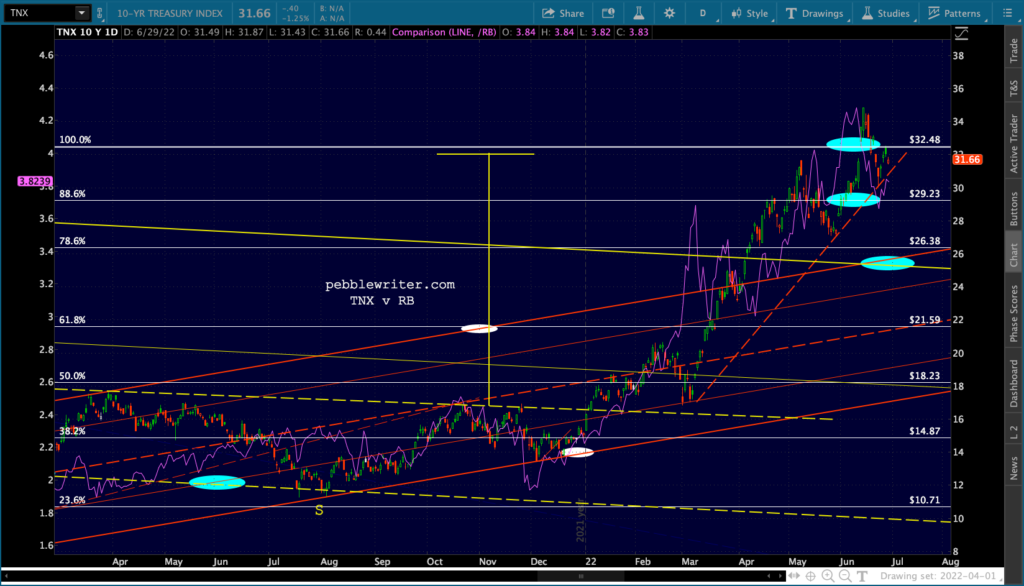Screen dimensions: 1024x586
Task: Select the yellow S text label near Aug
Action: pos(319,511)
